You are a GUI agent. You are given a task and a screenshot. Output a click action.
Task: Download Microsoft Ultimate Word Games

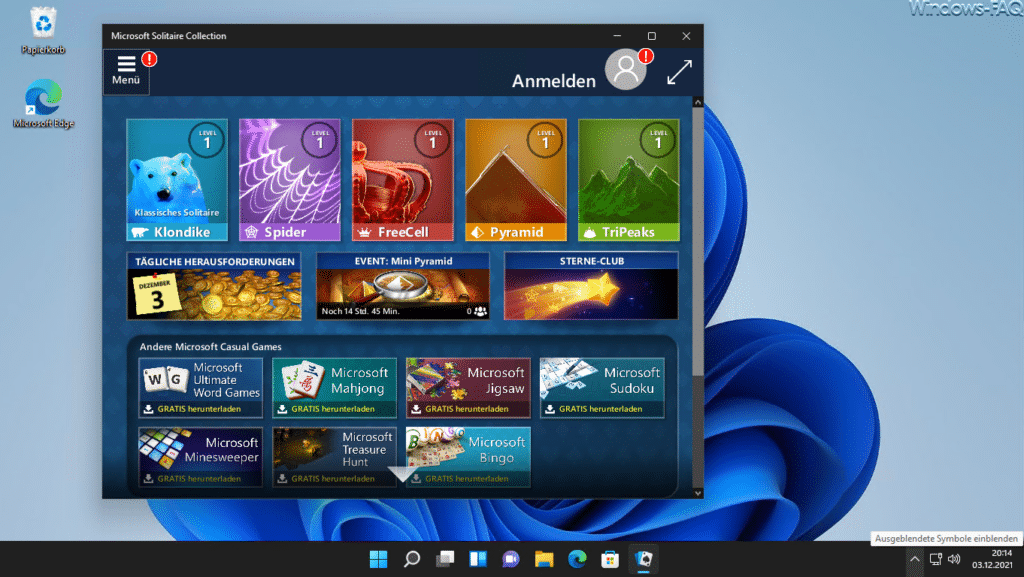click(x=200, y=388)
